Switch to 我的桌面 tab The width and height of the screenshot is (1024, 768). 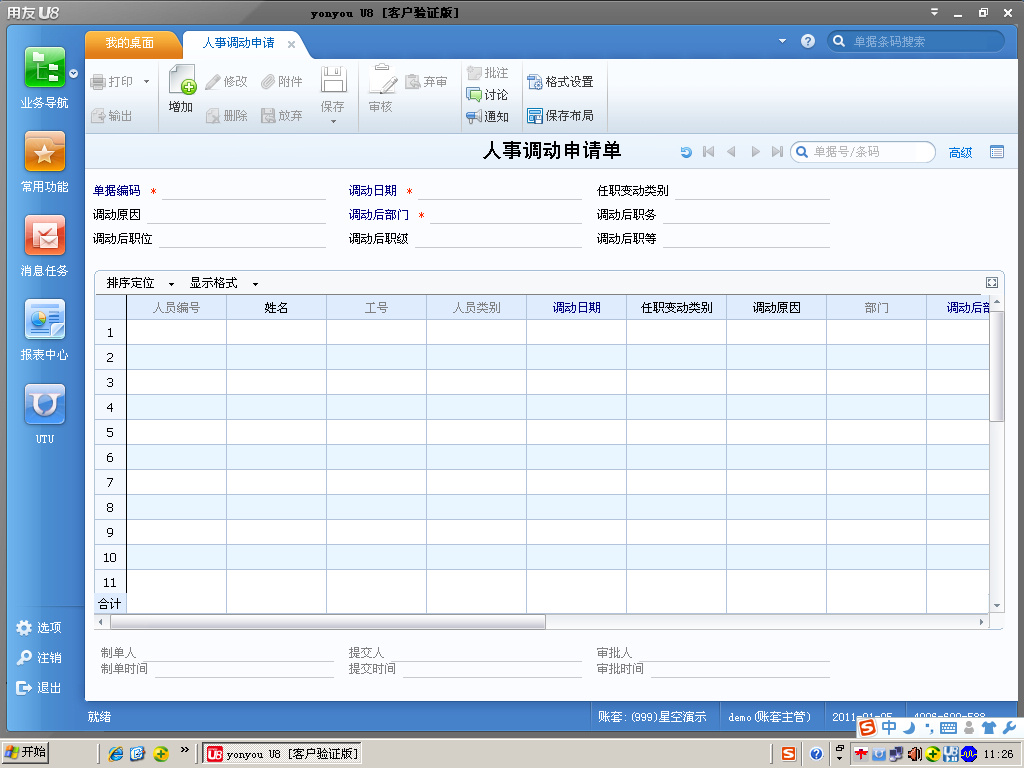pos(130,43)
